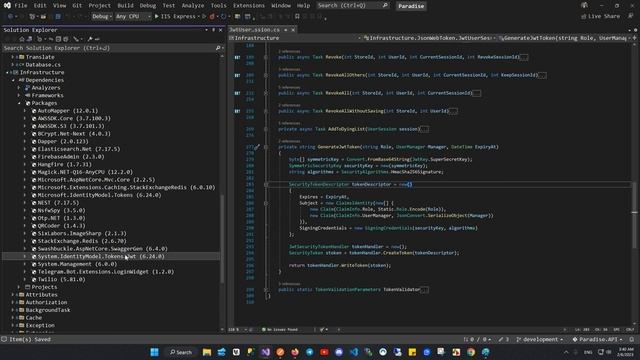Image resolution: width=640 pixels, height=360 pixels.
Task: Click the Solution Explorer Home icon
Action: point(22,39)
